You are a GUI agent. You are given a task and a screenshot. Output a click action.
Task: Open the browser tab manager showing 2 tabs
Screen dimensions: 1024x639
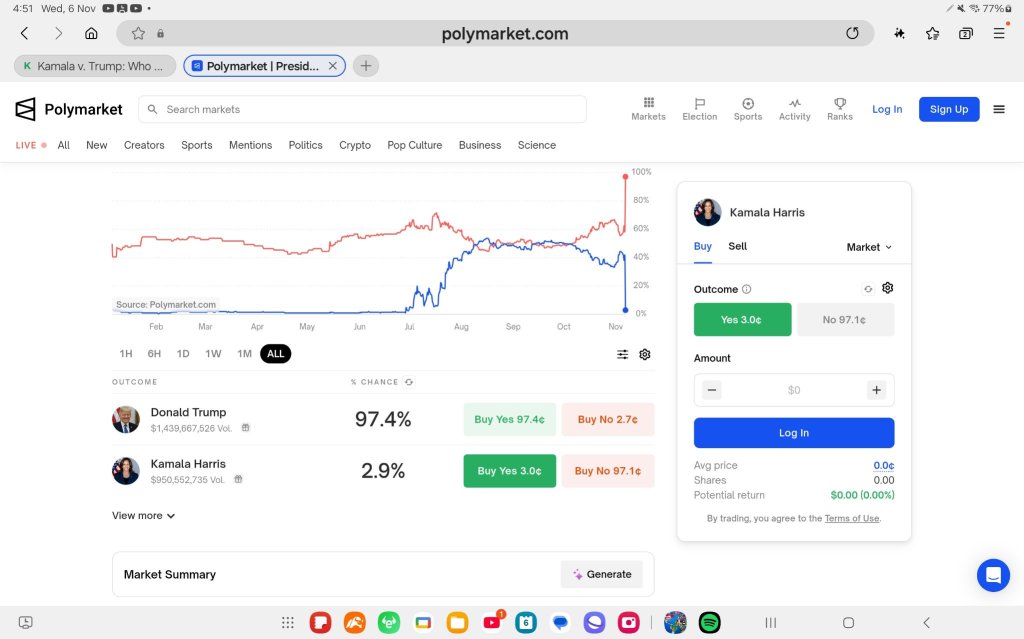tap(966, 33)
